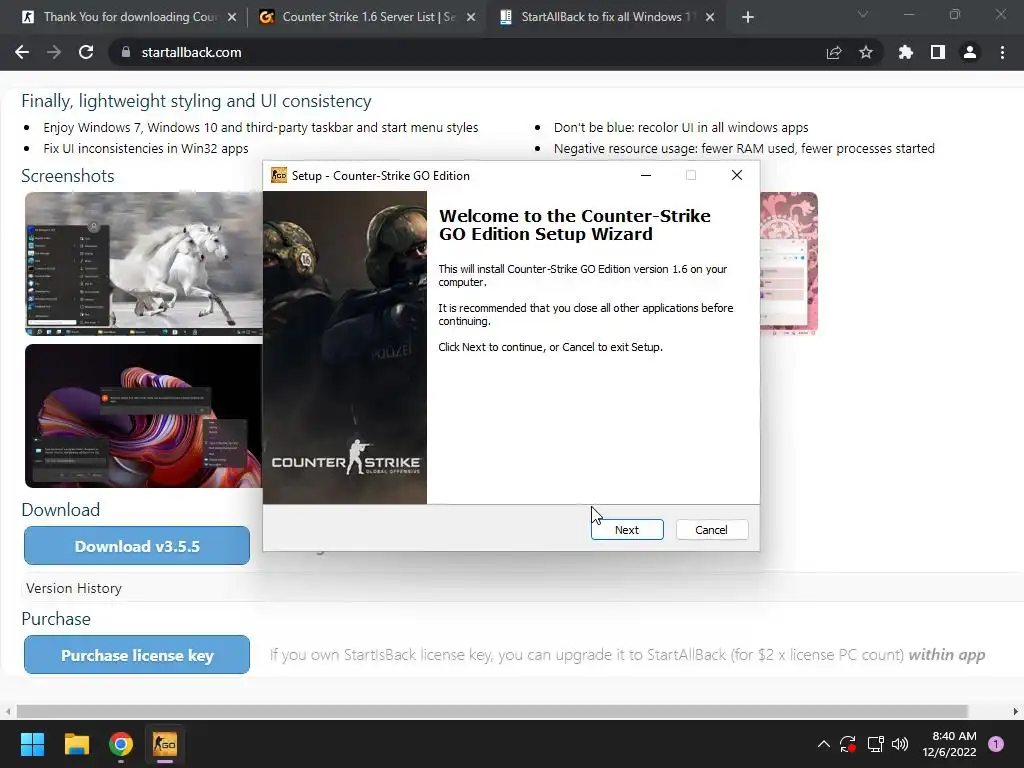The height and width of the screenshot is (768, 1024).
Task: Expand the Version History section
Action: coord(74,588)
